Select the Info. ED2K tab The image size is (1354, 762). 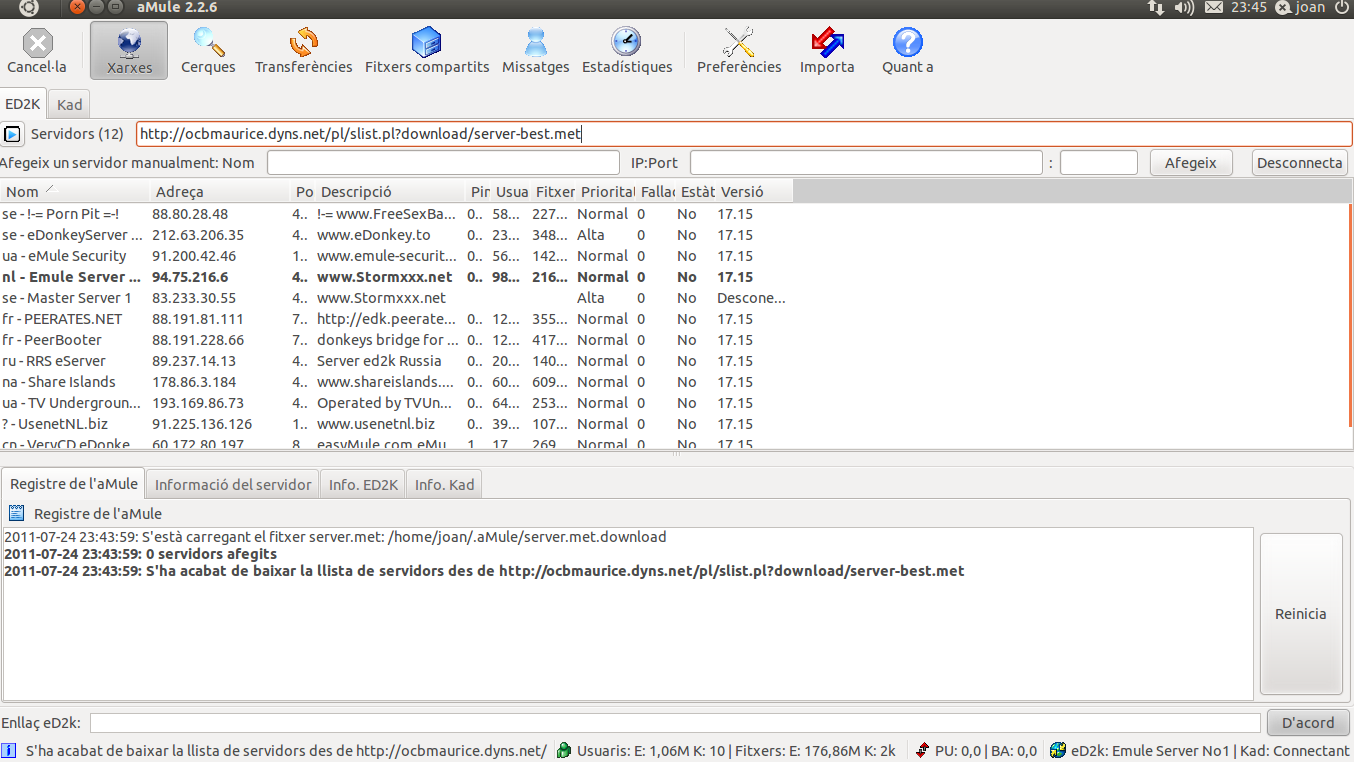[363, 485]
